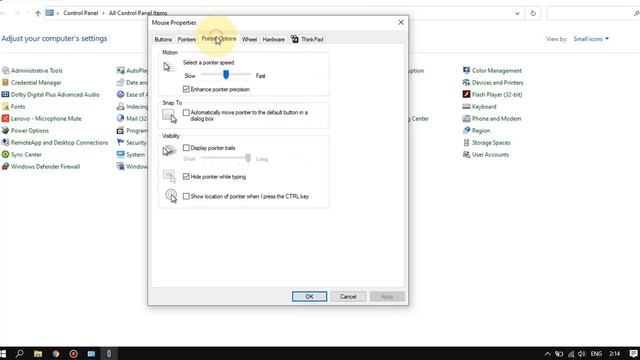Image resolution: width=640 pixels, height=360 pixels.
Task: Click the Keyboard icon in Control Panel
Action: pos(466,107)
